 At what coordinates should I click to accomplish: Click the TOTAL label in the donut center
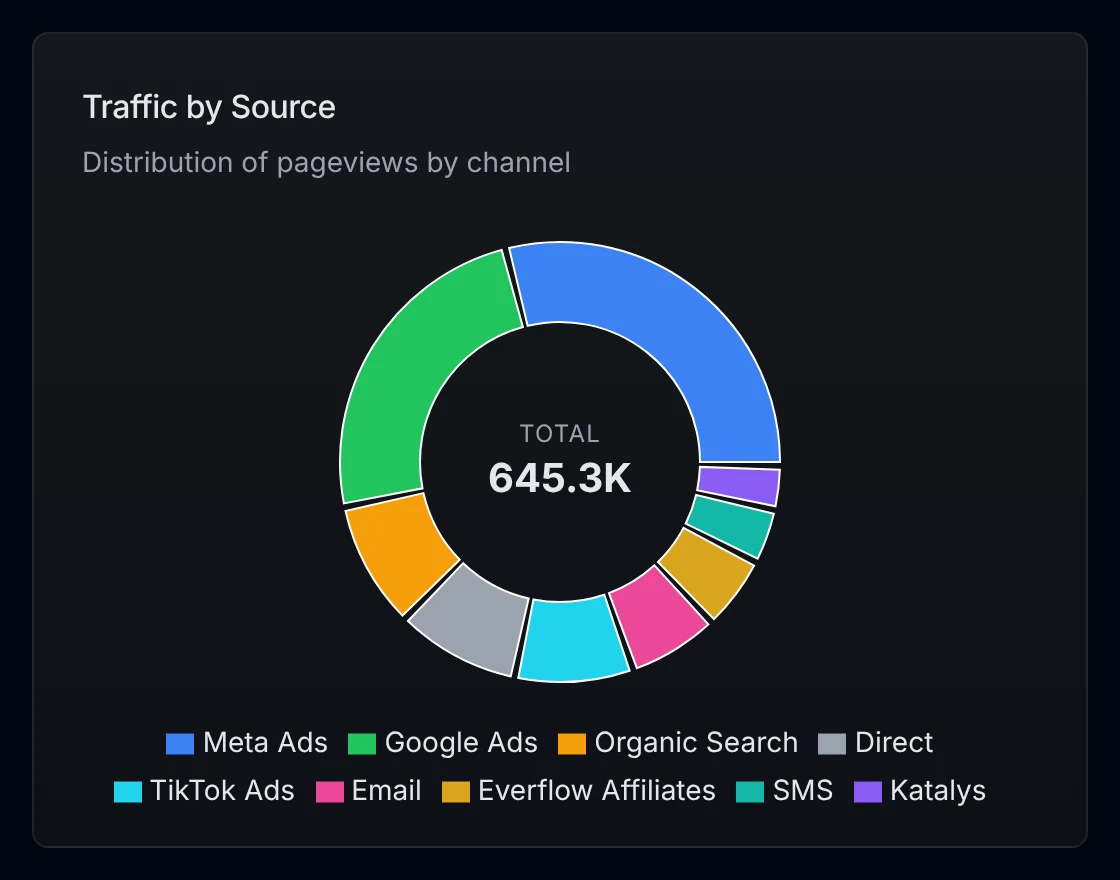(x=560, y=434)
